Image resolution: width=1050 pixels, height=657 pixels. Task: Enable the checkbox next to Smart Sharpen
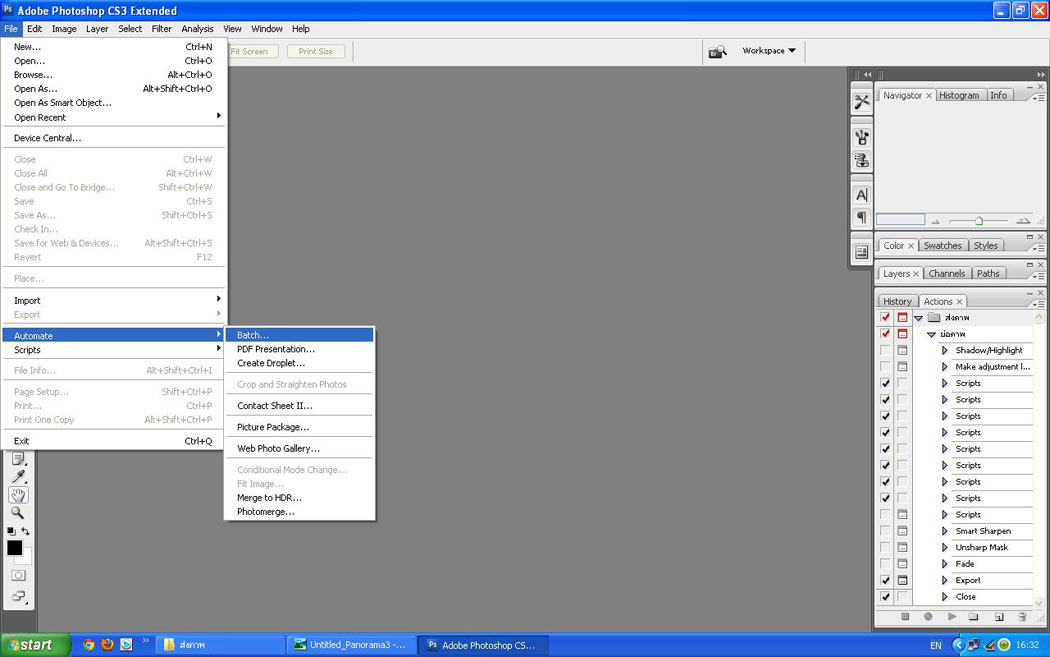click(x=885, y=531)
